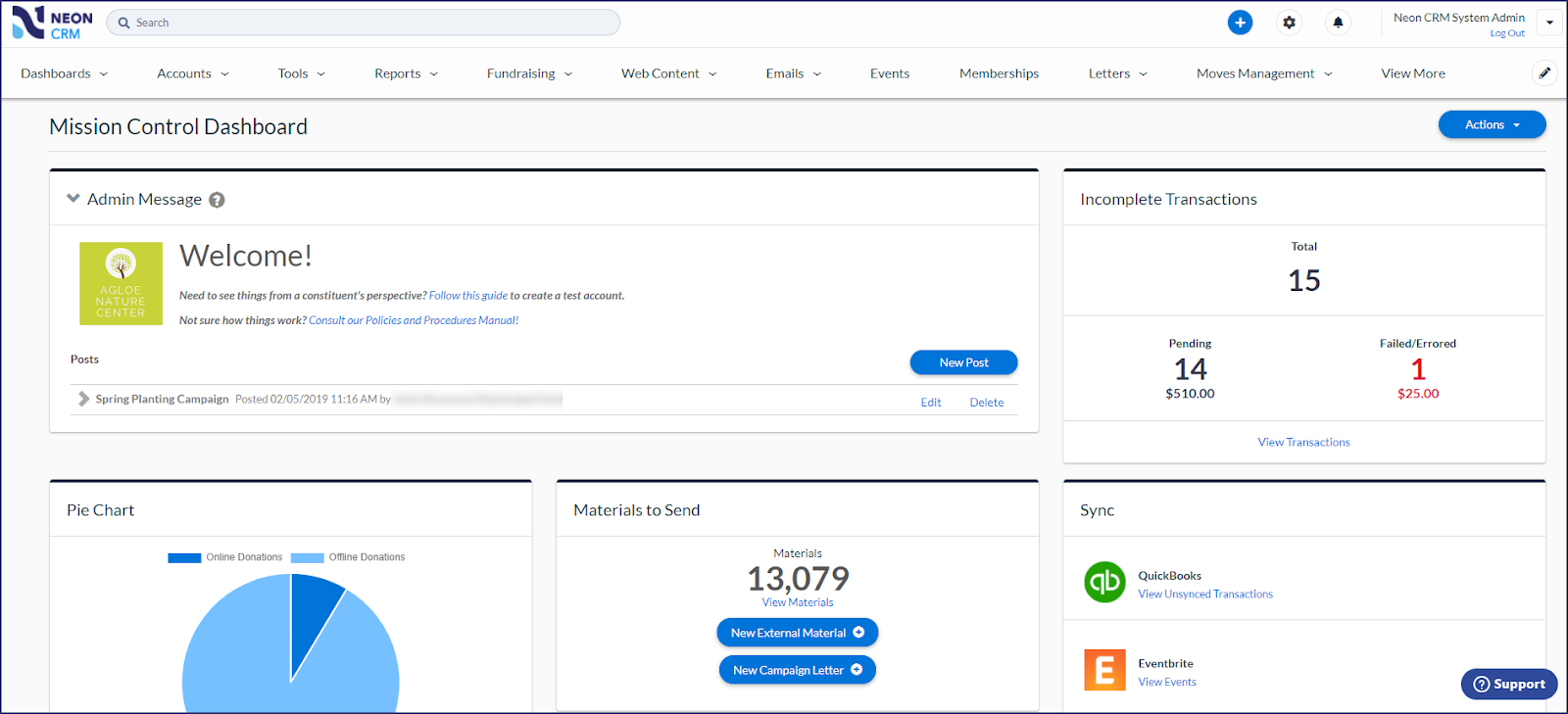Open the user account dropdown arrow
1568x714 pixels.
1549,23
